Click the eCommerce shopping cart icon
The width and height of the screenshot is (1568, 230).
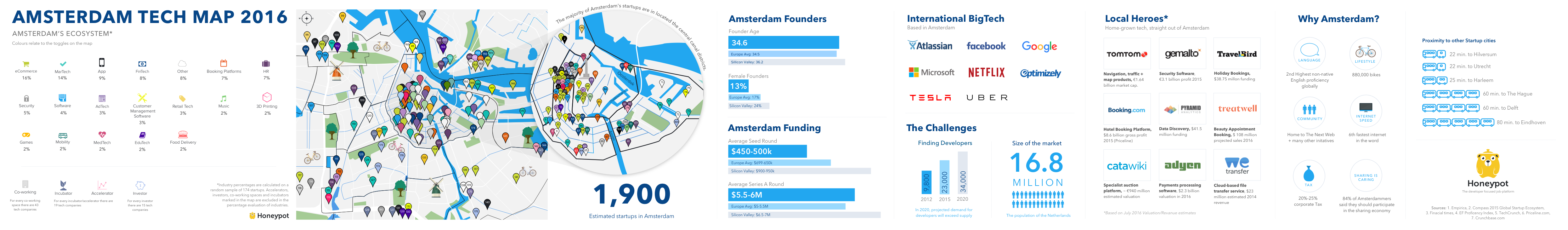coord(25,63)
